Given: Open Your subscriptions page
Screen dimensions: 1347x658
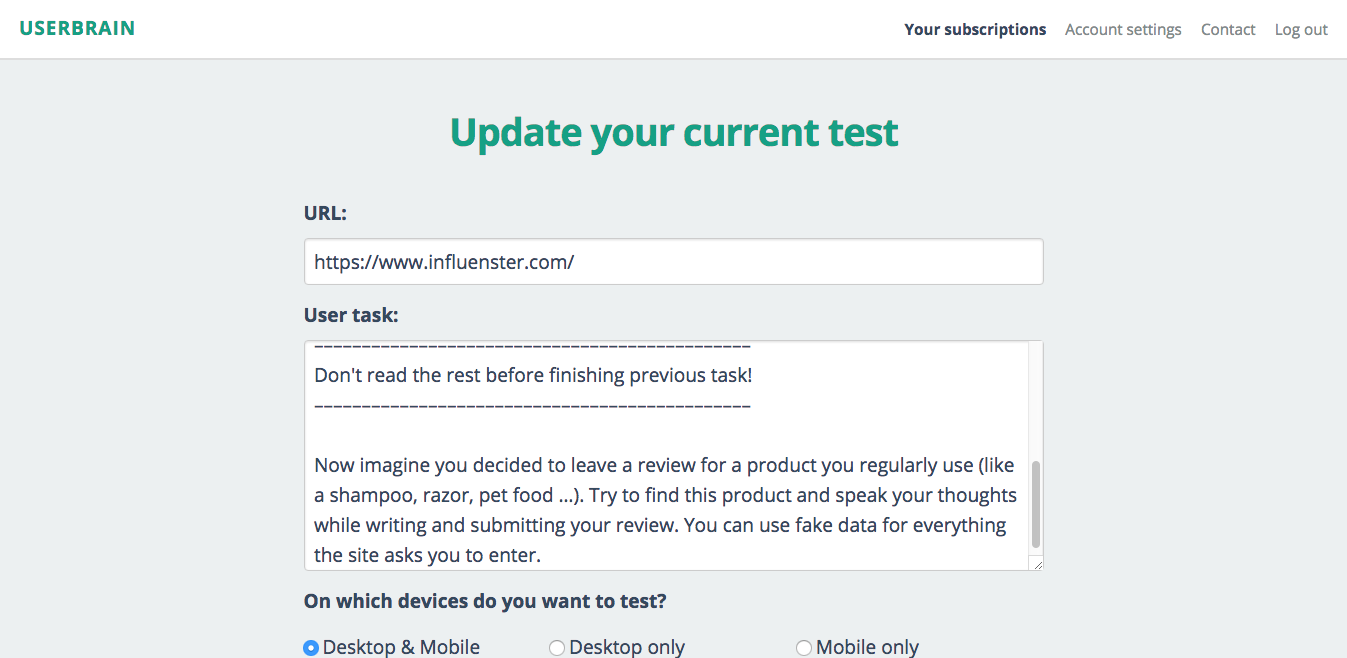Looking at the screenshot, I should (975, 30).
